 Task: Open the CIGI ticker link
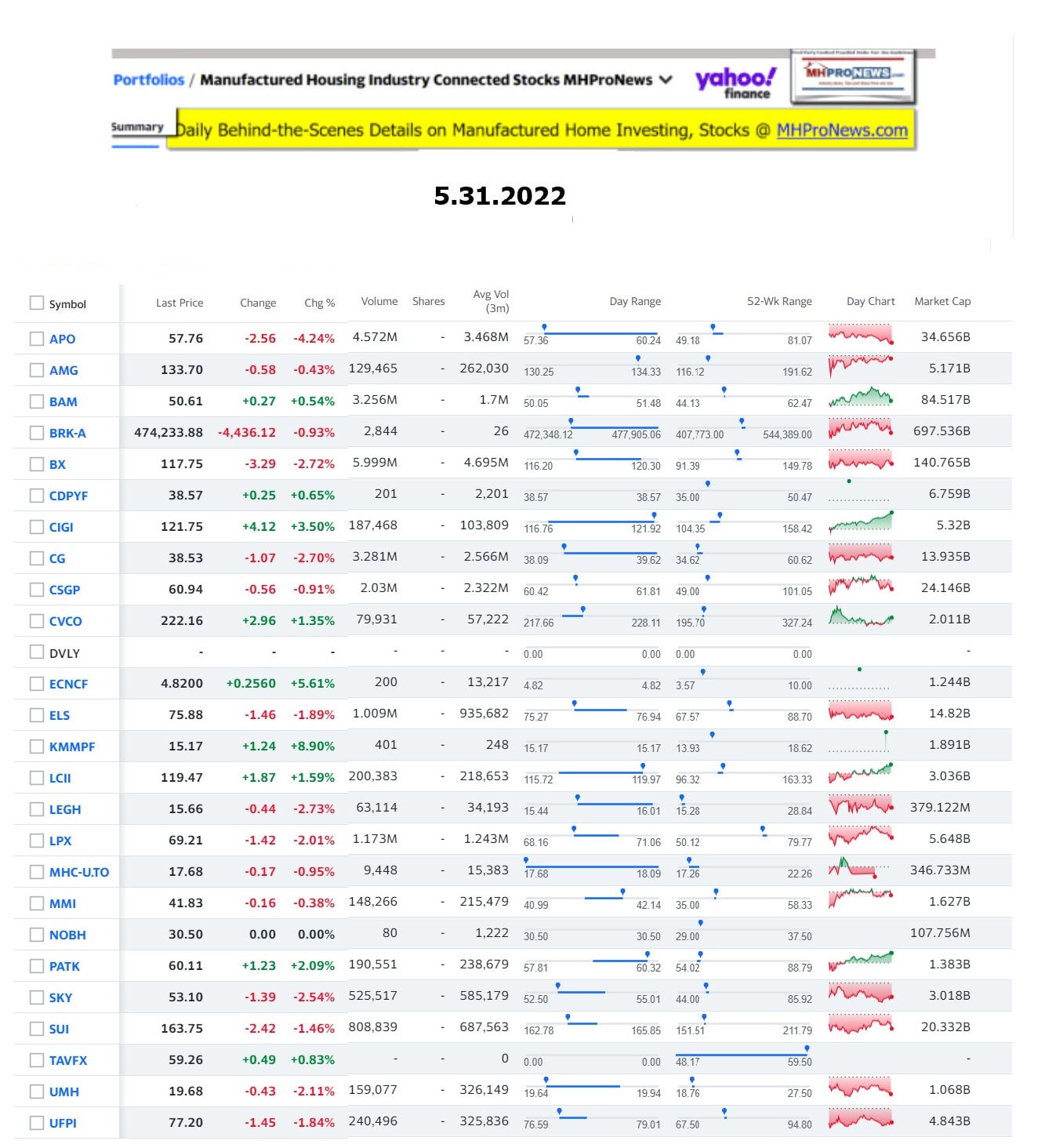pyautogui.click(x=61, y=527)
